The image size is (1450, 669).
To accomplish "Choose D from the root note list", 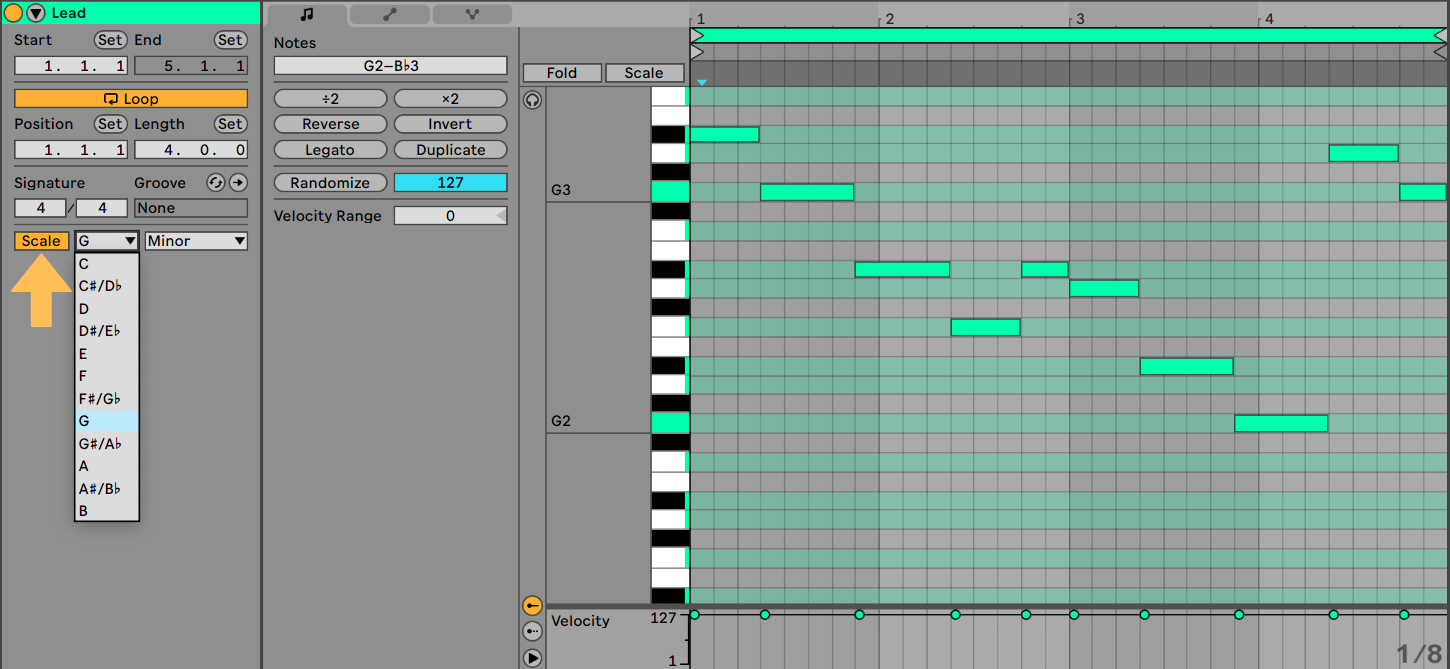I will click(x=107, y=309).
